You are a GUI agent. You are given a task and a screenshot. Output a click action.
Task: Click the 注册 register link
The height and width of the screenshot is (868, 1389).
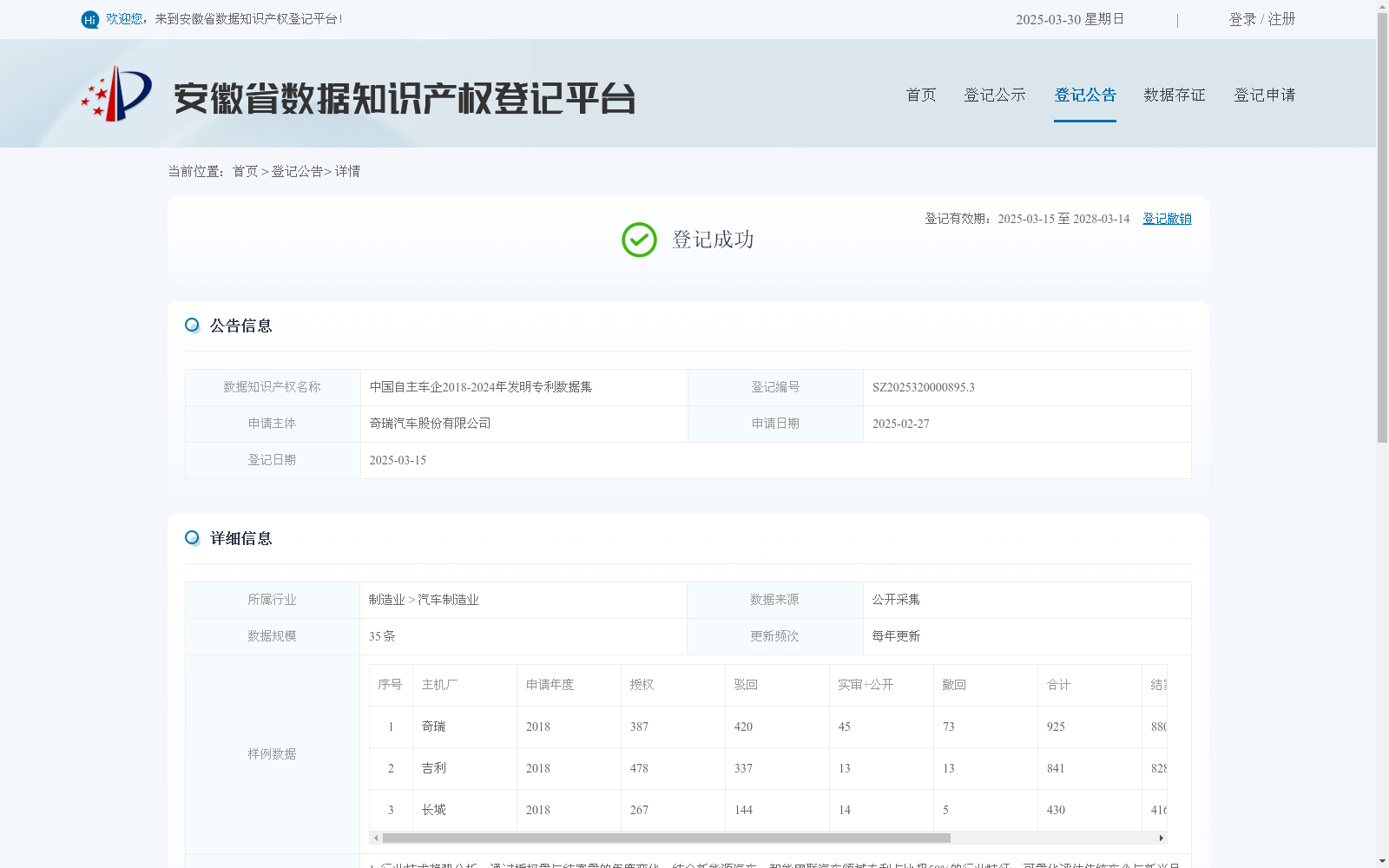(x=1281, y=18)
